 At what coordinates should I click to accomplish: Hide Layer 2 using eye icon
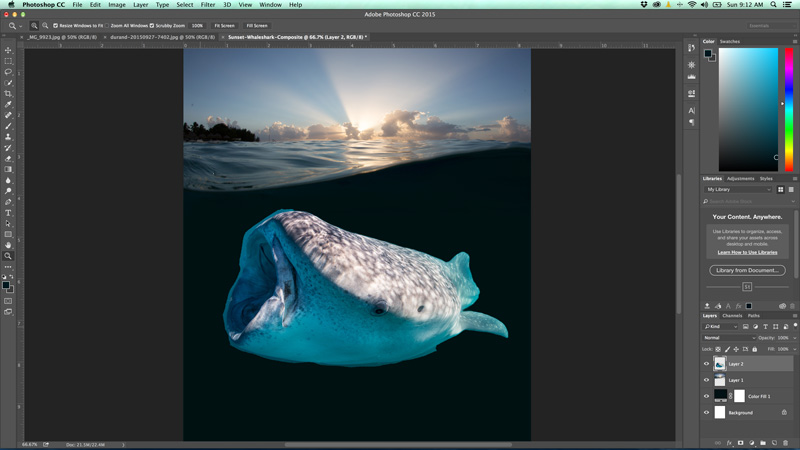(707, 364)
